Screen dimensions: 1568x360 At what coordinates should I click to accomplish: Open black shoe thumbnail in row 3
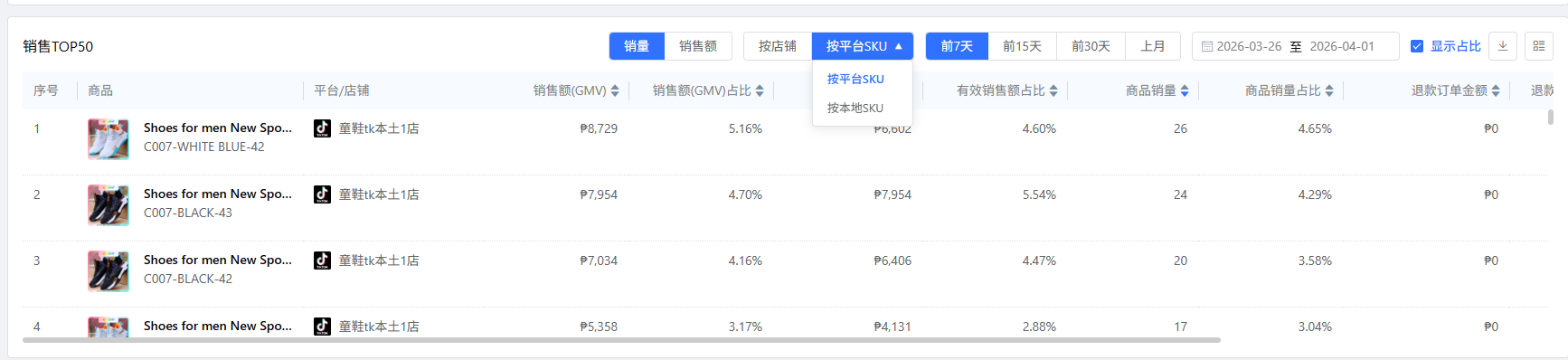pyautogui.click(x=109, y=271)
